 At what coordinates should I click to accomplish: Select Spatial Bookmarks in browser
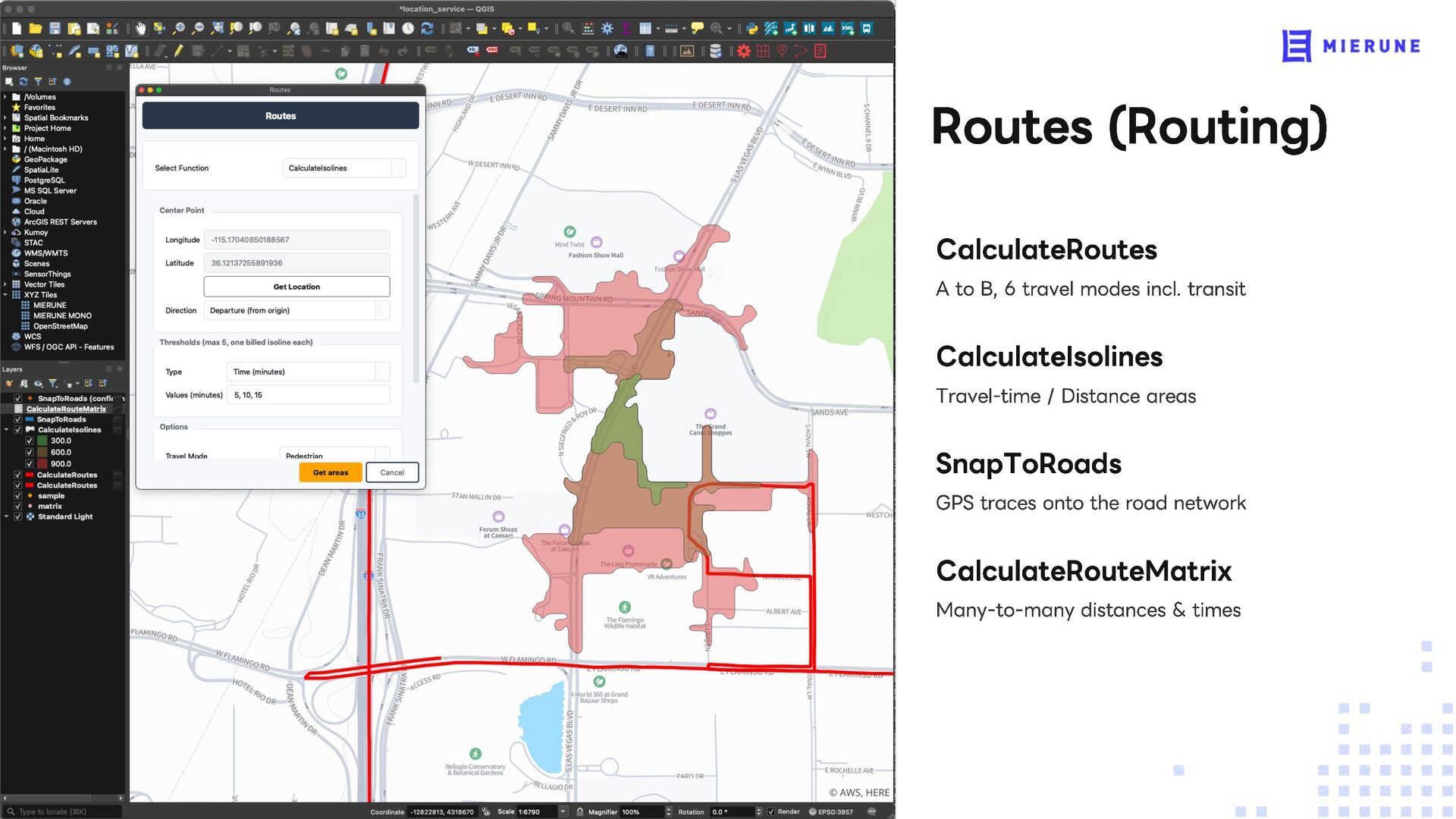pyautogui.click(x=56, y=118)
